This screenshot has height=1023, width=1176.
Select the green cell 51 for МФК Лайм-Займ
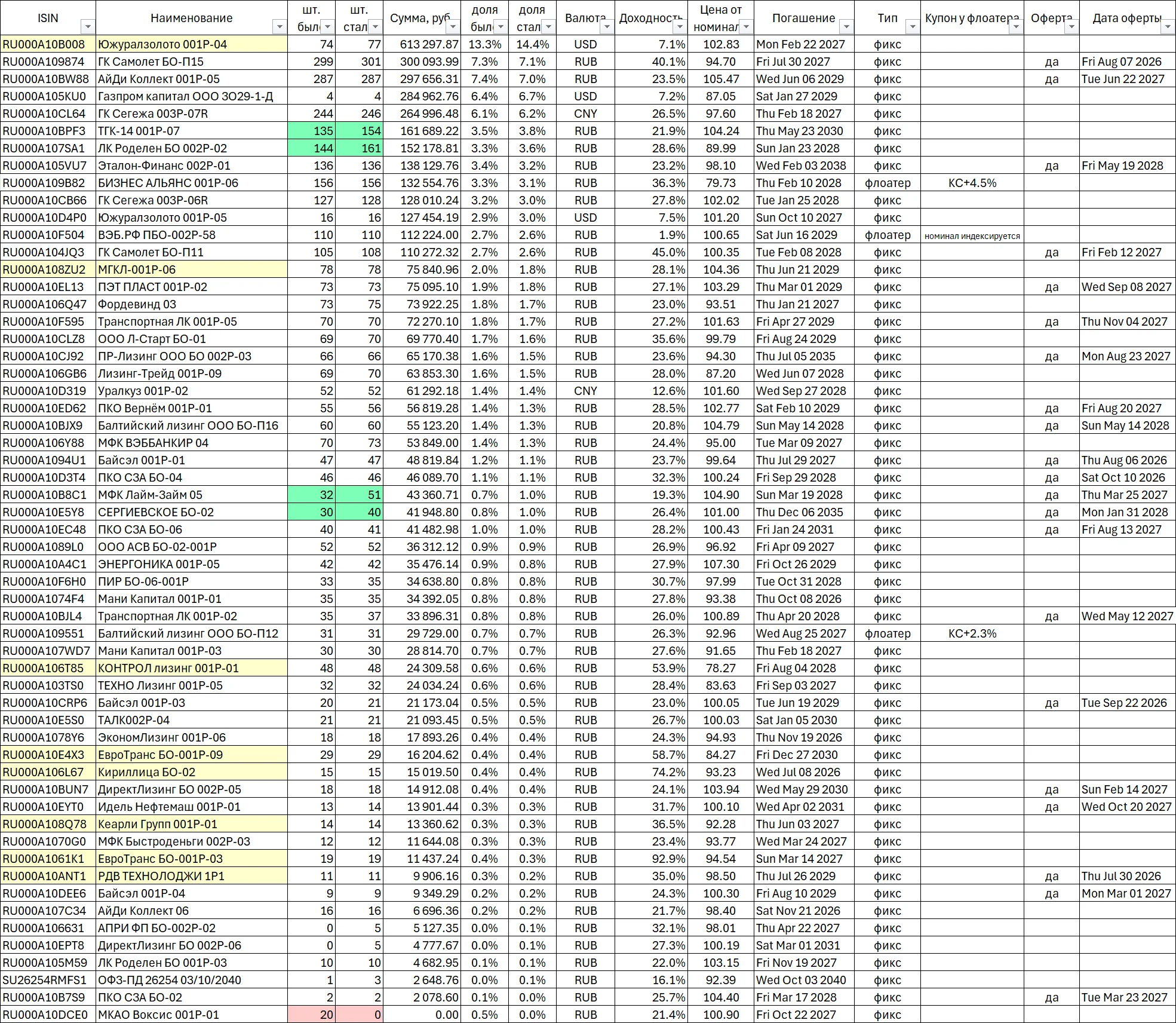tap(359, 495)
